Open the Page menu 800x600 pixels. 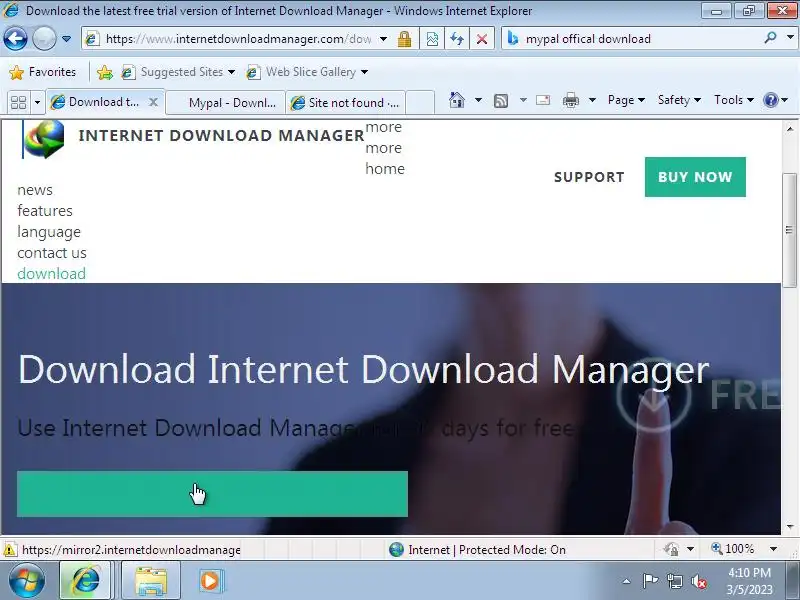pos(626,100)
